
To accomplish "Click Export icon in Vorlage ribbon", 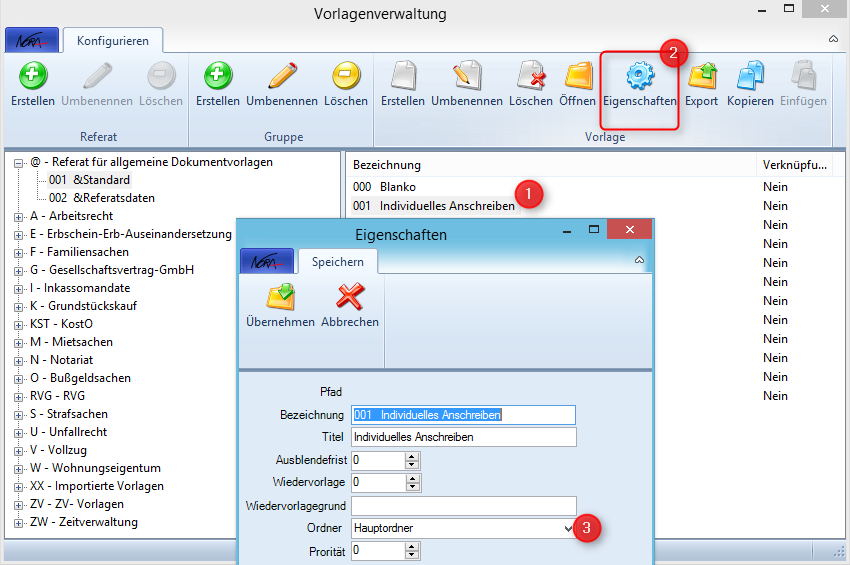I will [701, 77].
